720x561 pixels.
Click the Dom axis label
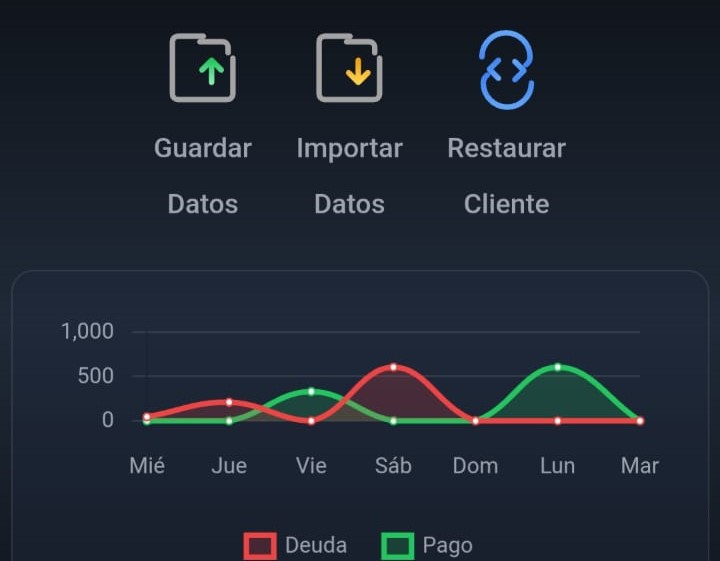pyautogui.click(x=475, y=466)
